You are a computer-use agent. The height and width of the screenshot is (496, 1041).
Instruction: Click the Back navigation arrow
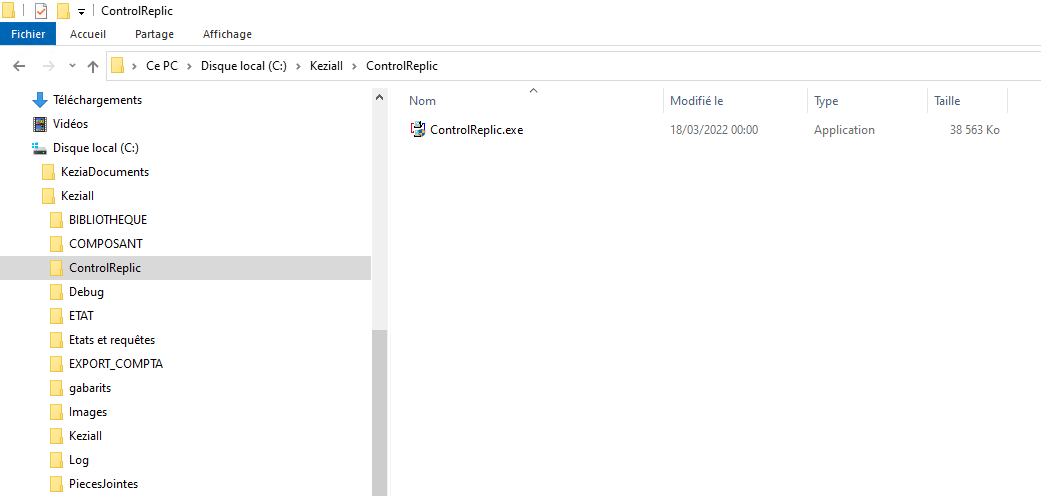(19, 66)
